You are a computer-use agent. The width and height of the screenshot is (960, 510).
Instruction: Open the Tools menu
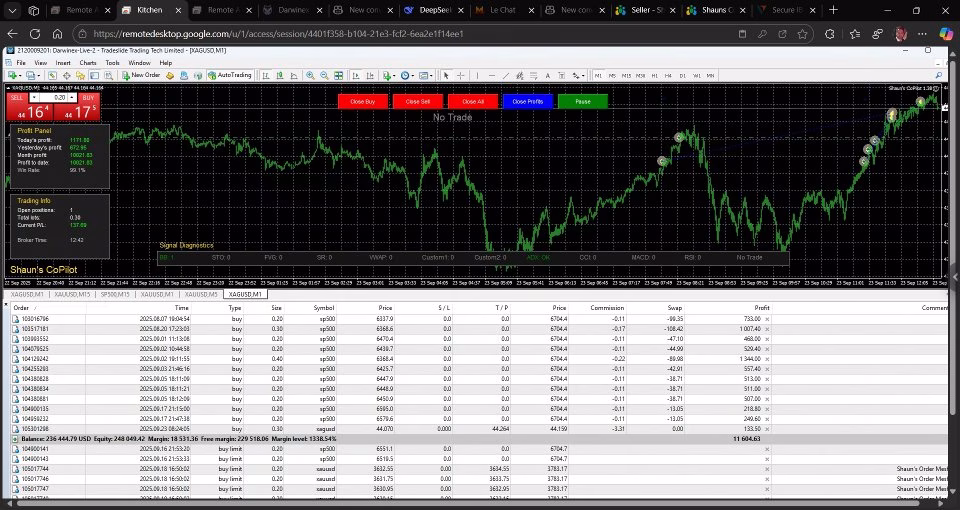[x=112, y=62]
